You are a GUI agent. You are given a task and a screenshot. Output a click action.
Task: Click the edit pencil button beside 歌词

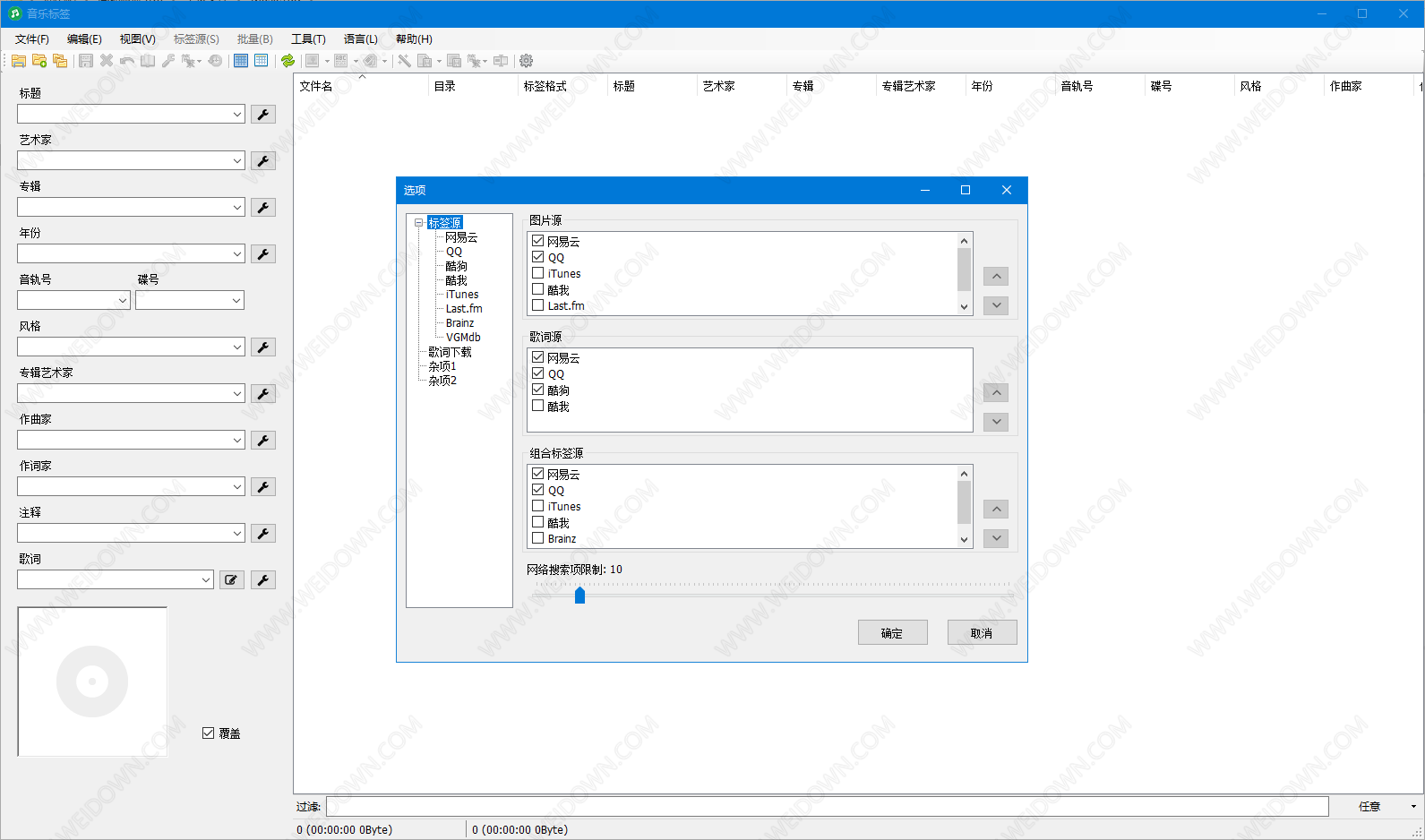coord(232,580)
